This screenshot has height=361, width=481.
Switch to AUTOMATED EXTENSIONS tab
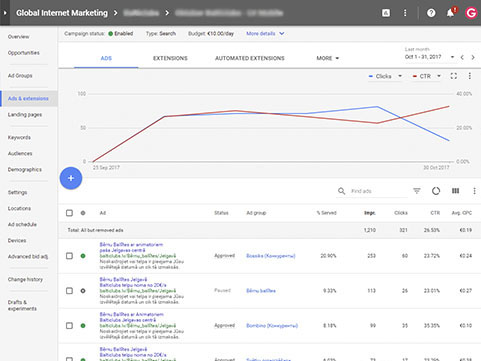[249, 58]
